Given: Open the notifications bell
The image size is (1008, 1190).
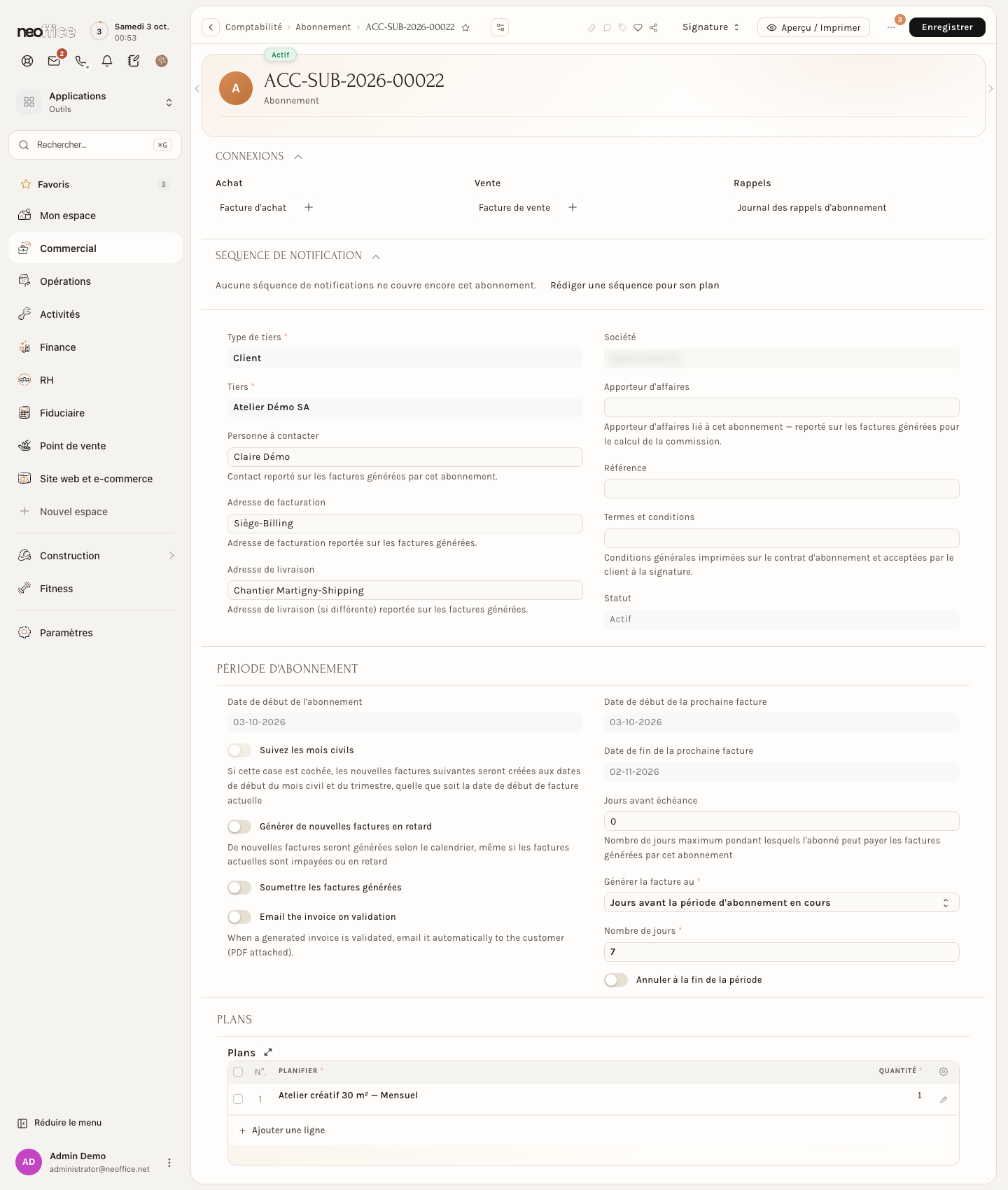Looking at the screenshot, I should pyautogui.click(x=107, y=61).
